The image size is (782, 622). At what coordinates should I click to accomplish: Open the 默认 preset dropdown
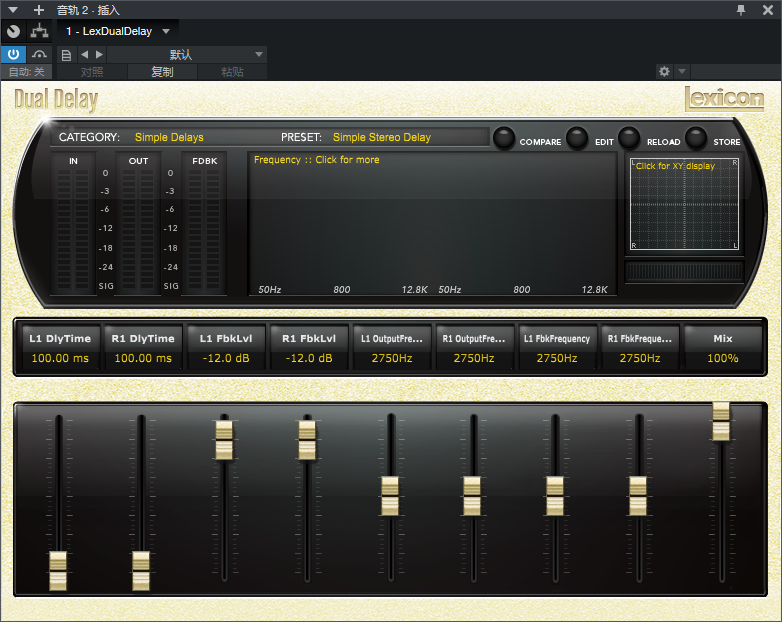(x=187, y=54)
